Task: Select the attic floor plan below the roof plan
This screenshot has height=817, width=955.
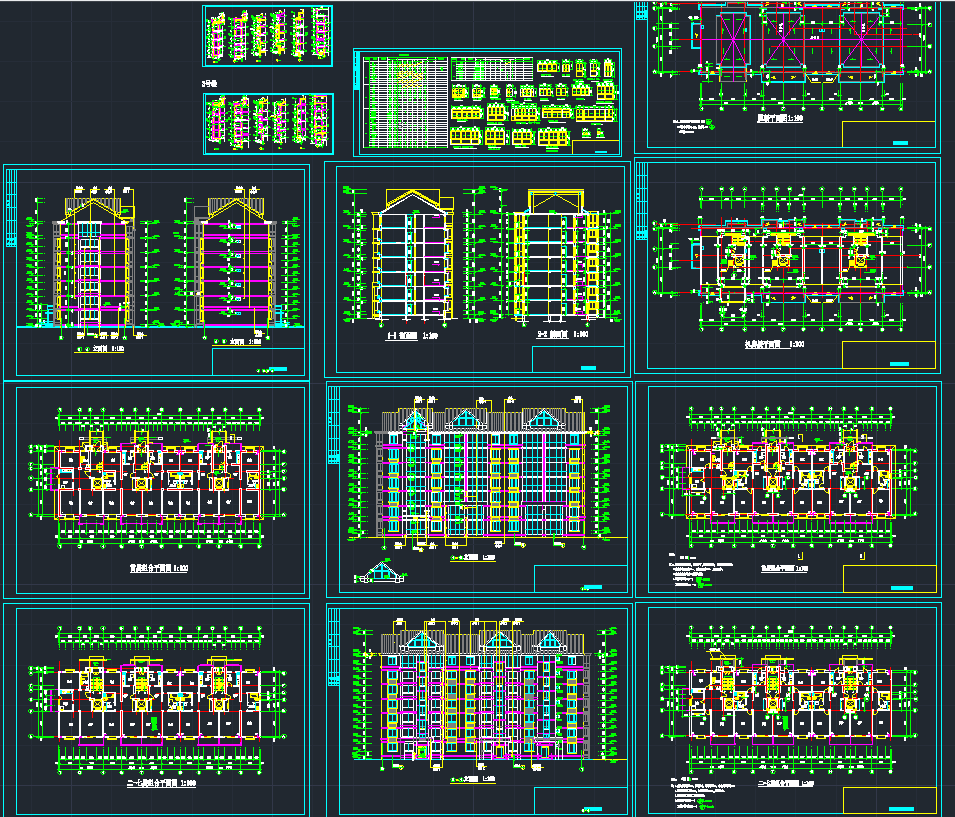Action: click(792, 259)
